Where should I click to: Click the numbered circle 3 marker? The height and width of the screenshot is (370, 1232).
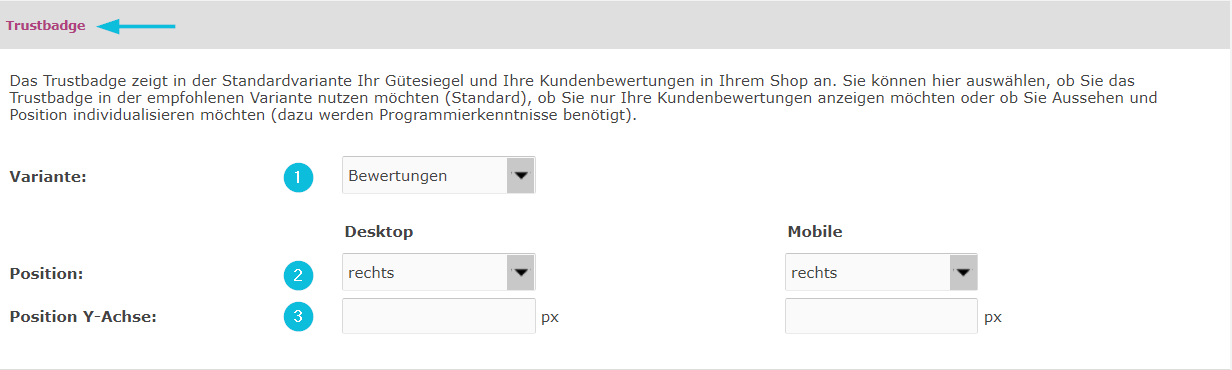click(298, 317)
